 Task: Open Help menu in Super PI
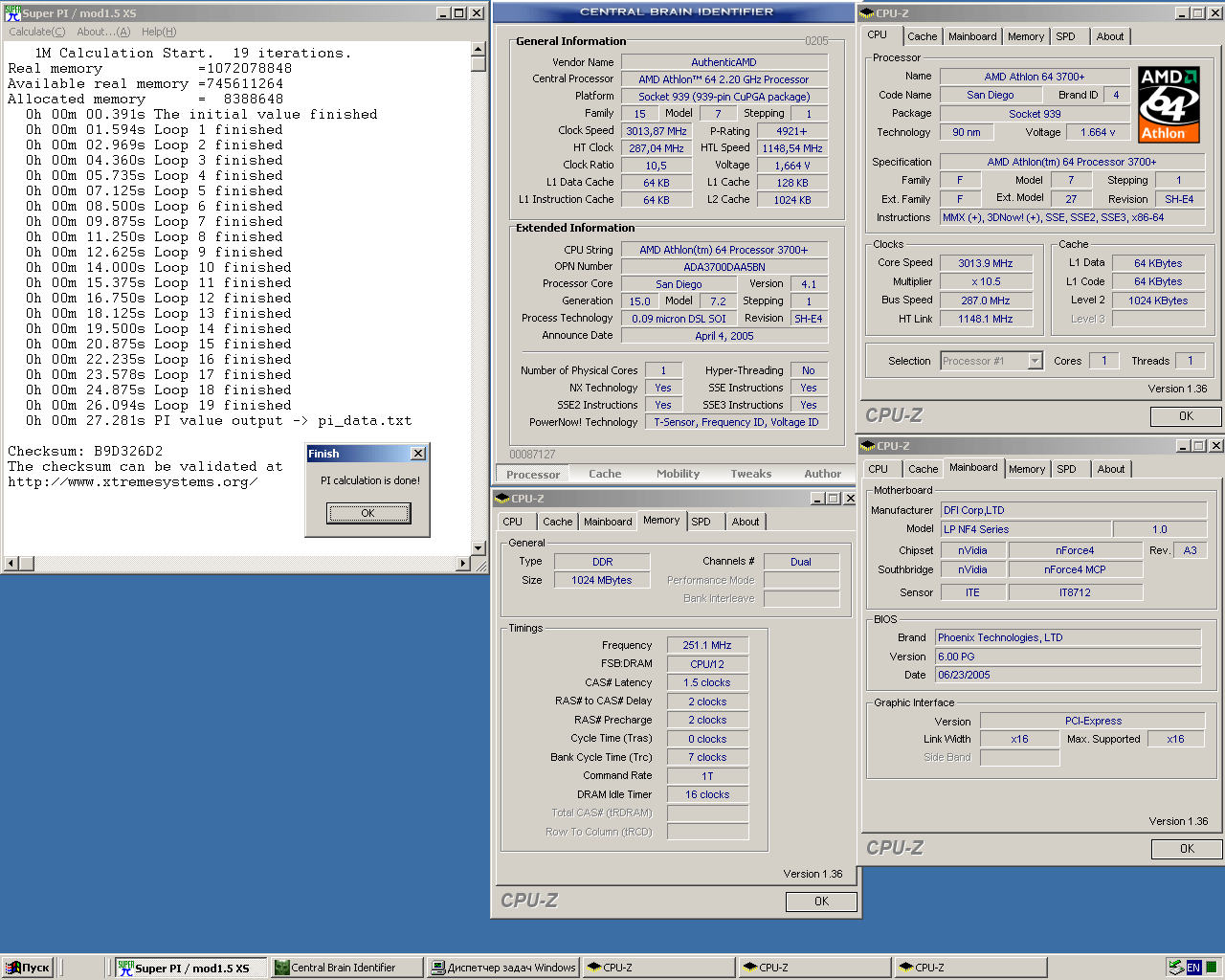(159, 32)
